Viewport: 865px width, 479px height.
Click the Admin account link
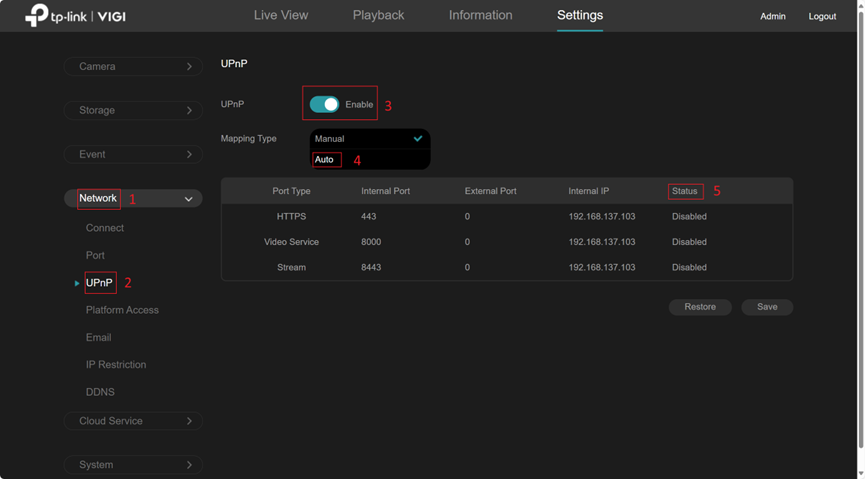(x=773, y=17)
